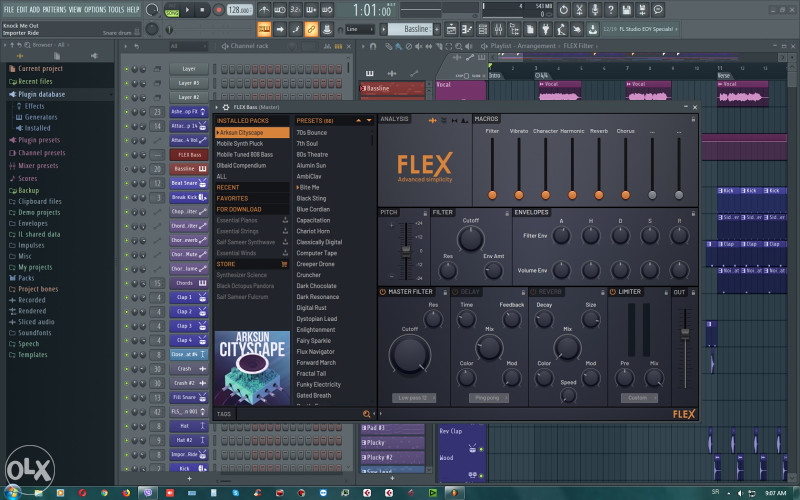Open the Channel rack toolbar icon

pyautogui.click(x=483, y=29)
